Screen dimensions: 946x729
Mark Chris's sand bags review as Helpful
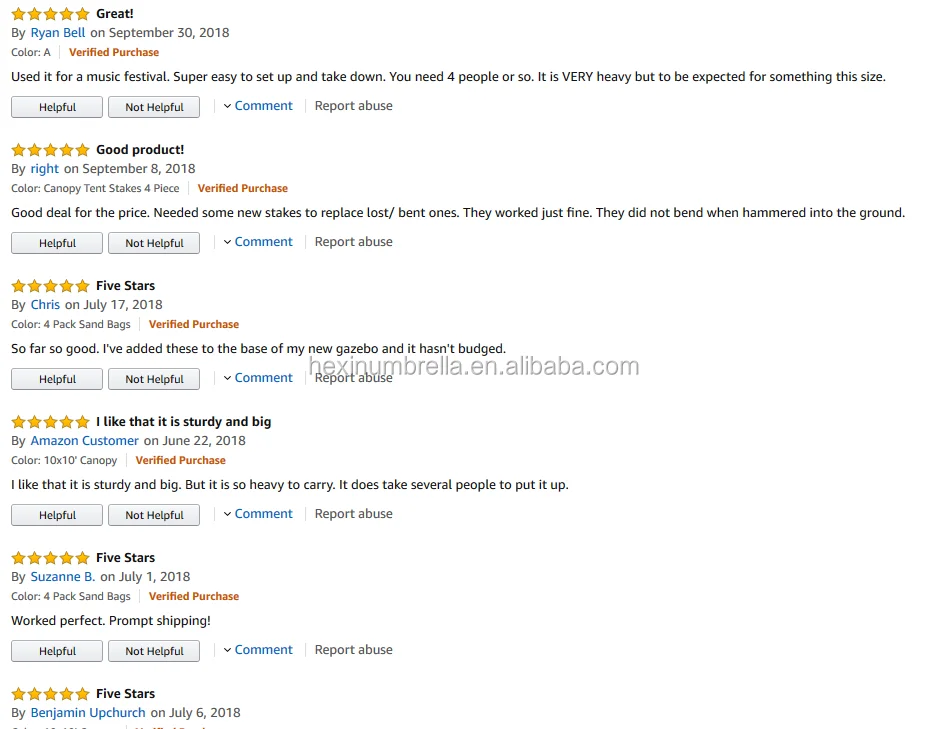[57, 379]
